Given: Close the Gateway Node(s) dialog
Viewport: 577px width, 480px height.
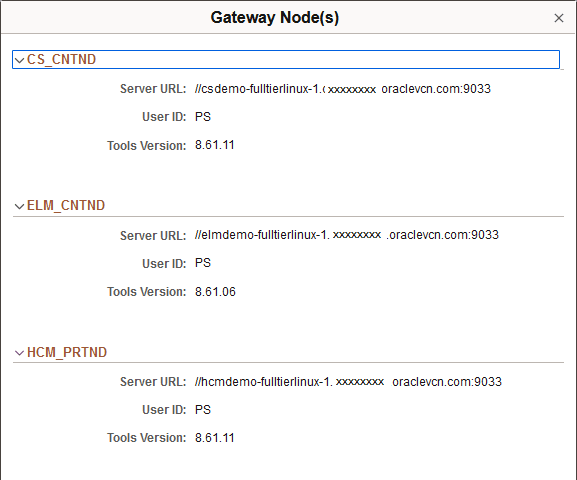Looking at the screenshot, I should (559, 18).
